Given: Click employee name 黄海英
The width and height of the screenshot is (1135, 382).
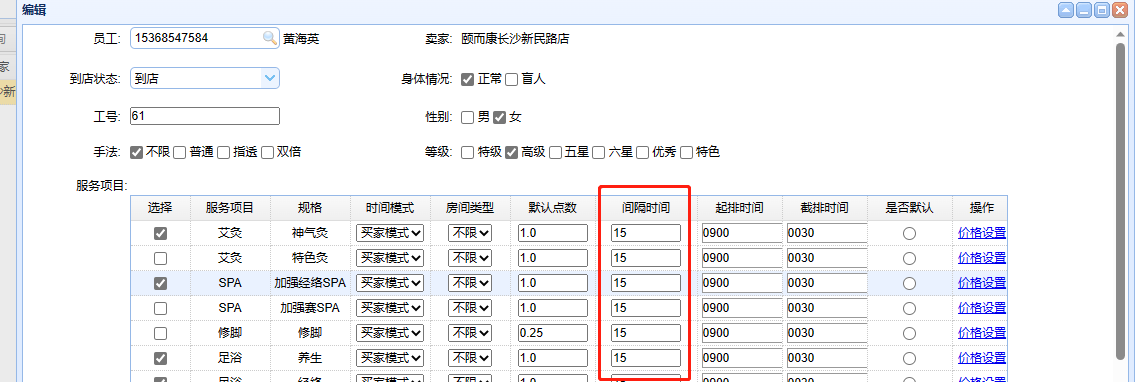Looking at the screenshot, I should (301, 39).
